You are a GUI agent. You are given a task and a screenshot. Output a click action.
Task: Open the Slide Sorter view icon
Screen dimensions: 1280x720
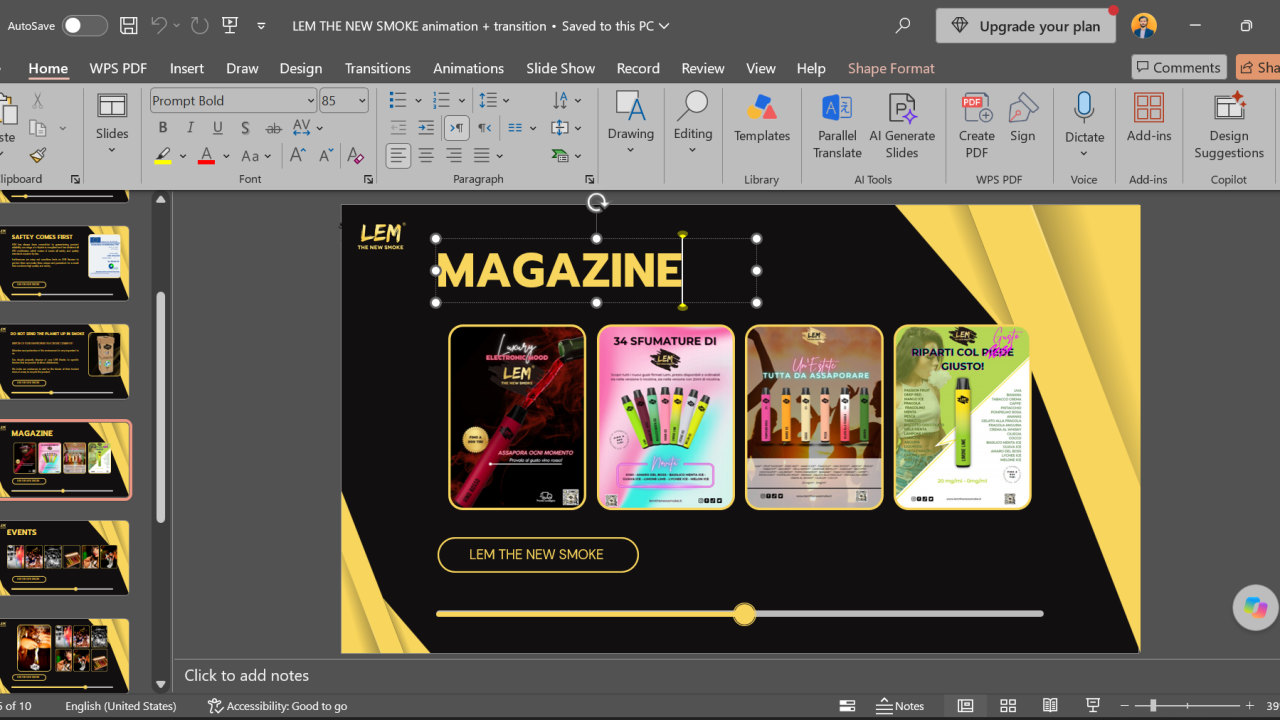tap(1008, 706)
